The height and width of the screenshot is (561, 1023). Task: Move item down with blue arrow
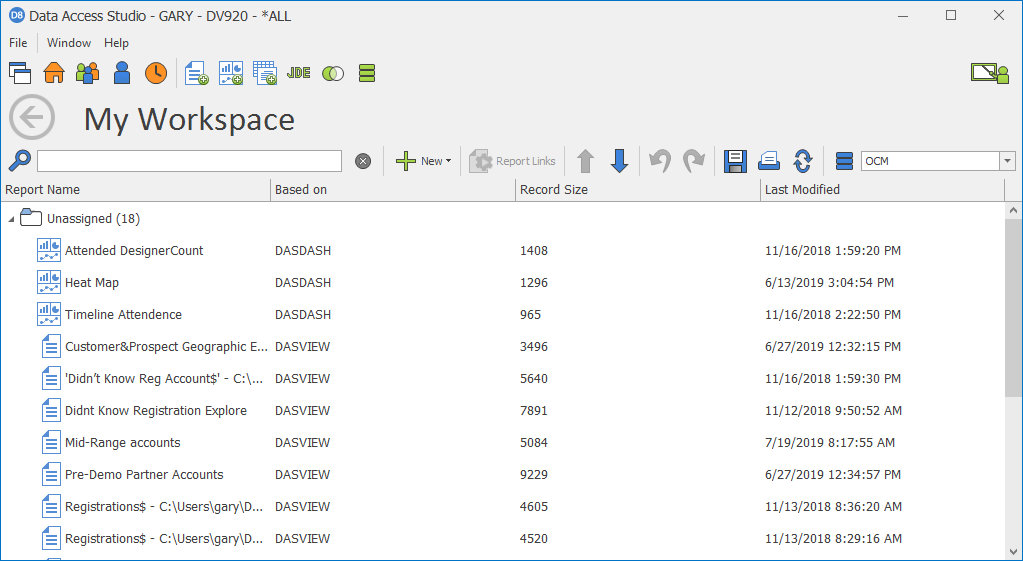click(x=619, y=161)
